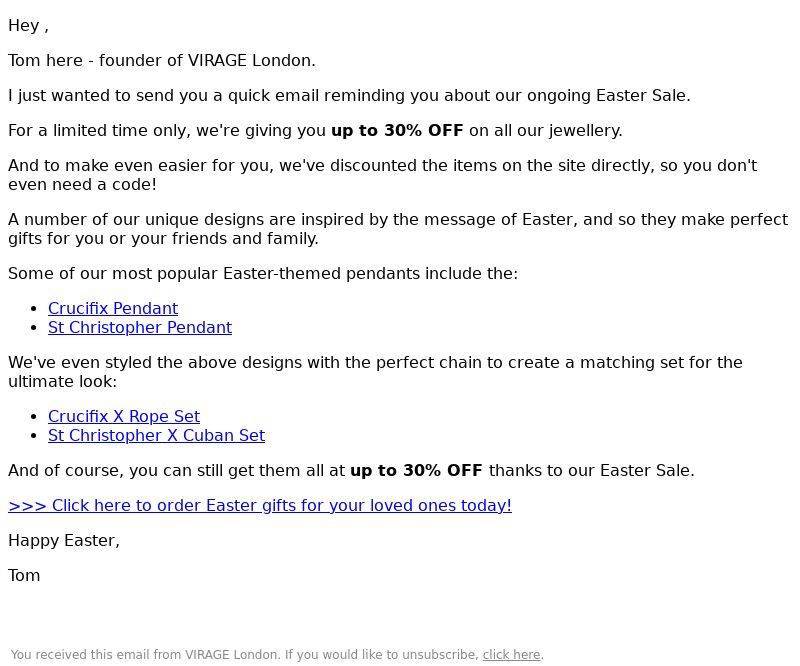This screenshot has height=666, width=800.
Task: Unsubscribe via the footer click here link
Action: click(x=511, y=654)
